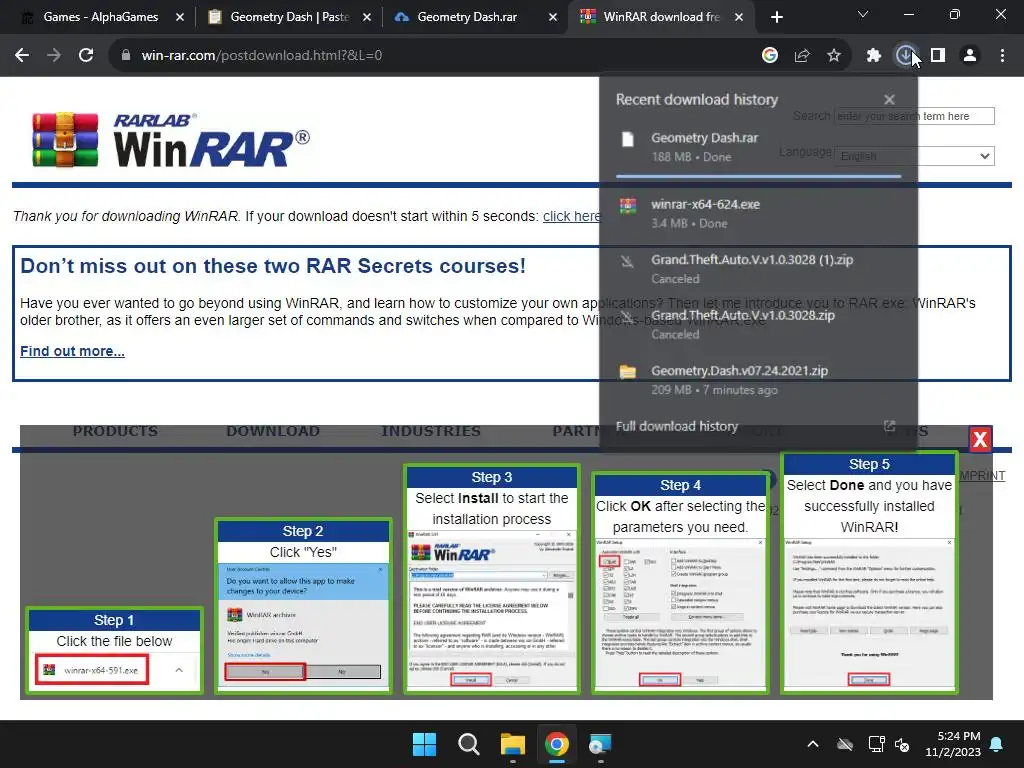The height and width of the screenshot is (768, 1024).
Task: Click the Step 1 thumbnail
Action: pyautogui.click(x=114, y=650)
